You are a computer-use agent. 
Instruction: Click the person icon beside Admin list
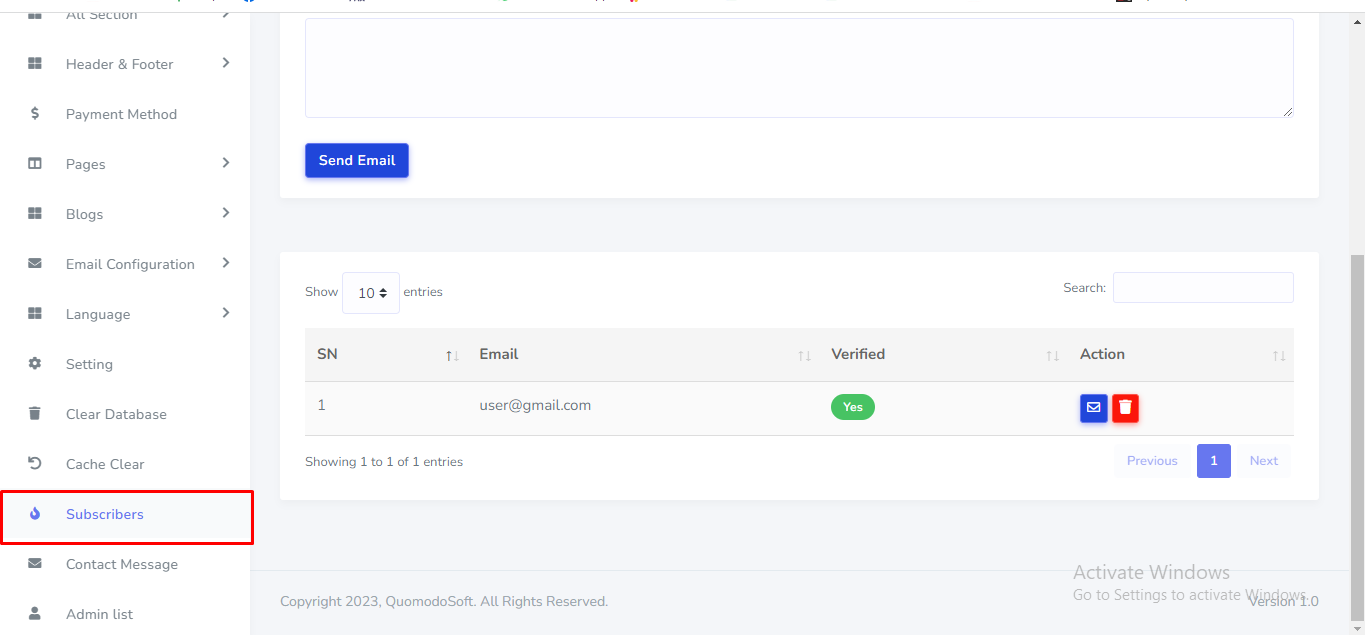pyautogui.click(x=35, y=613)
